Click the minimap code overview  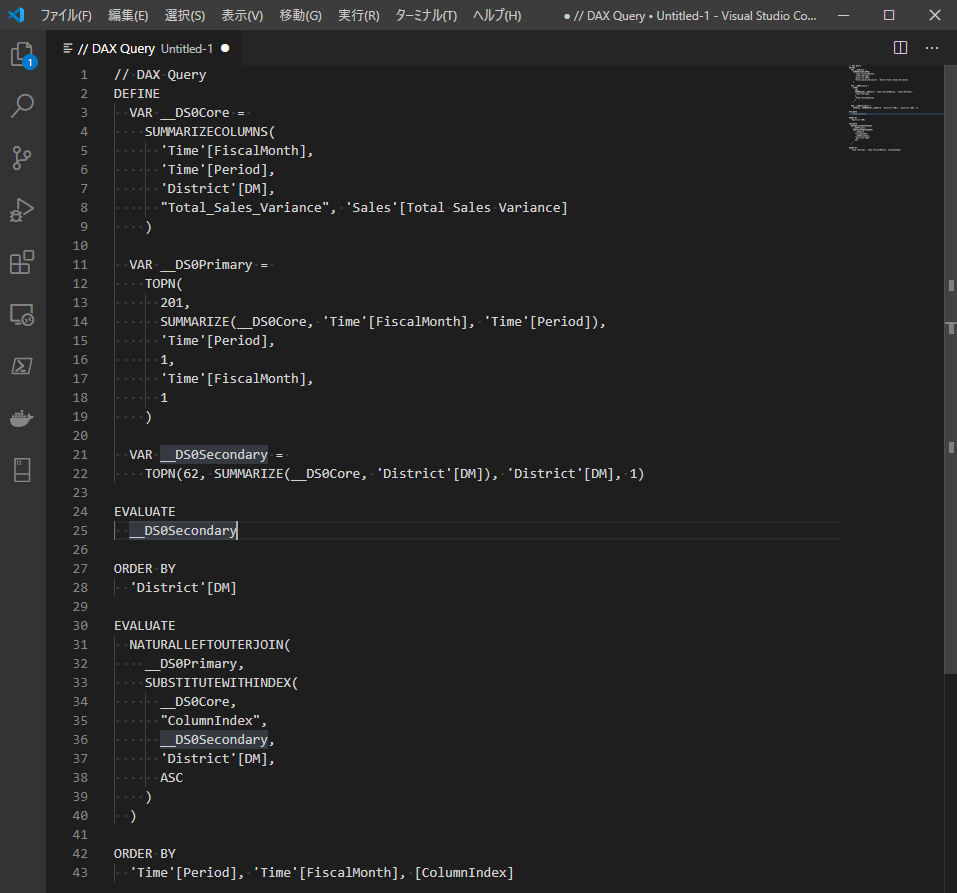(x=882, y=107)
